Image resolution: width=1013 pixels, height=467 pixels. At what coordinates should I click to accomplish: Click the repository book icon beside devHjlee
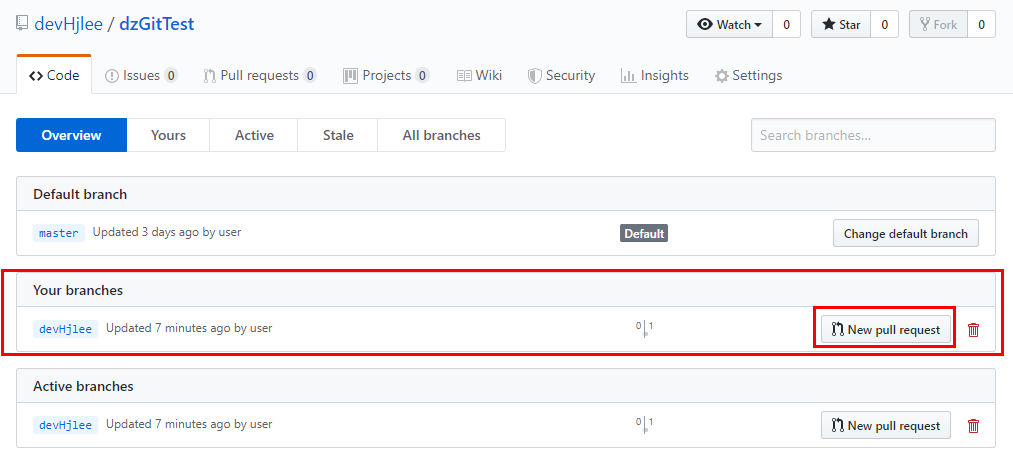click(x=22, y=25)
